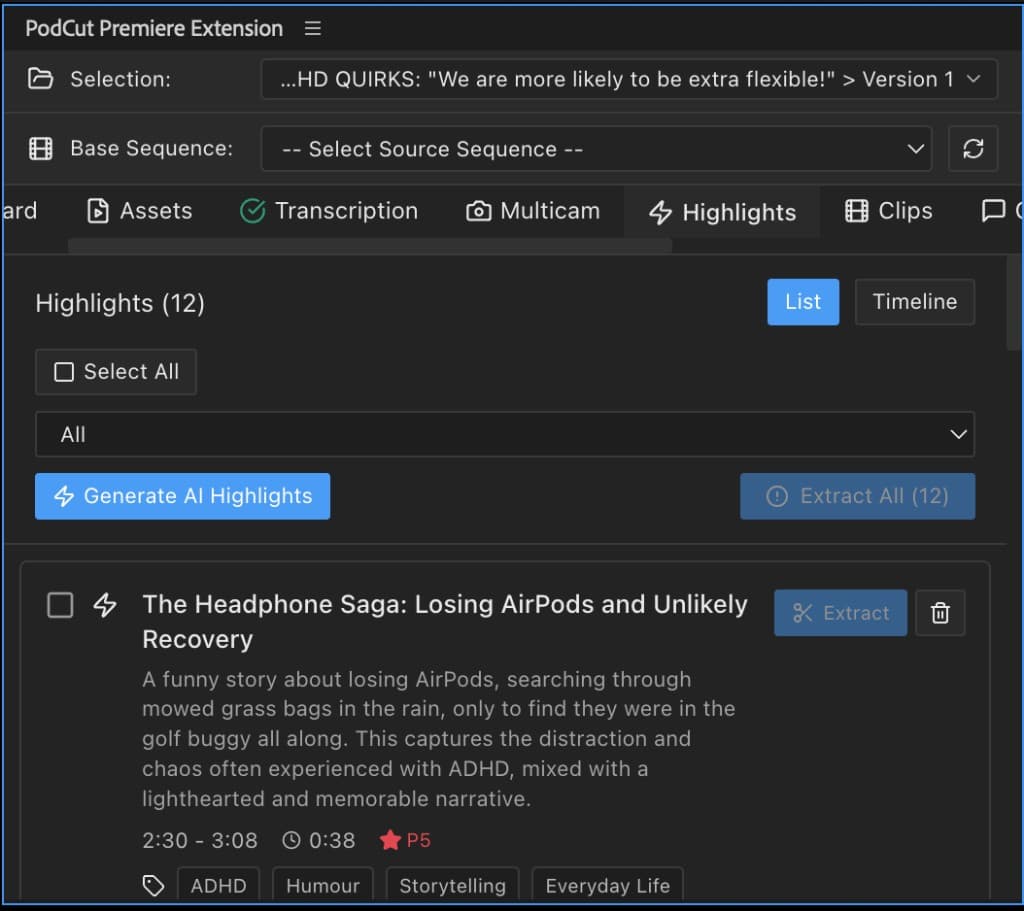This screenshot has height=911, width=1024.
Task: Open the hamburger menu beside PodCut title
Action: point(312,28)
